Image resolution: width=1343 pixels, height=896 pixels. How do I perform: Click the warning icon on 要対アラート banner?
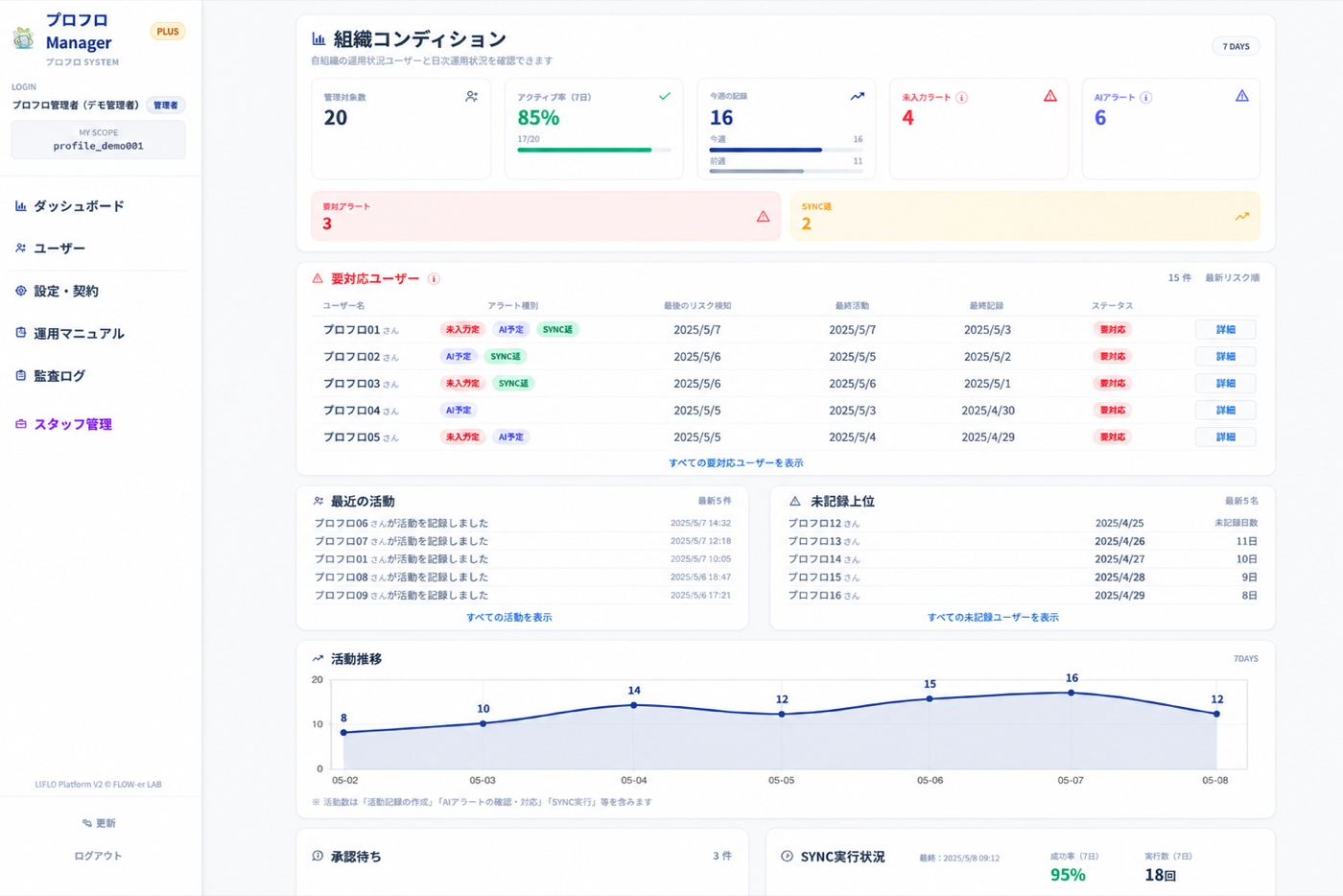[x=763, y=216]
